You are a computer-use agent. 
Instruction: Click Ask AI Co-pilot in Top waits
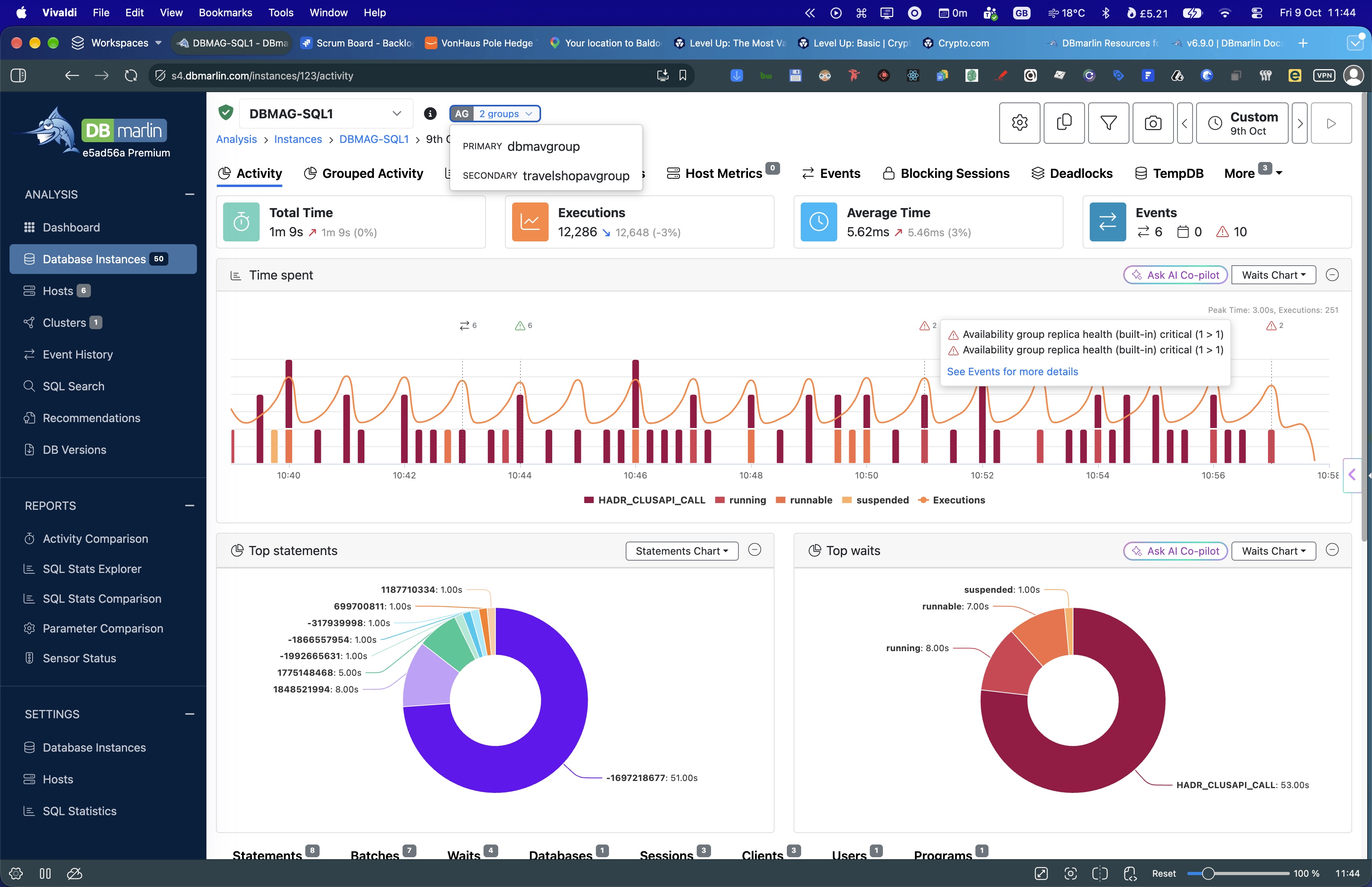pos(1175,551)
